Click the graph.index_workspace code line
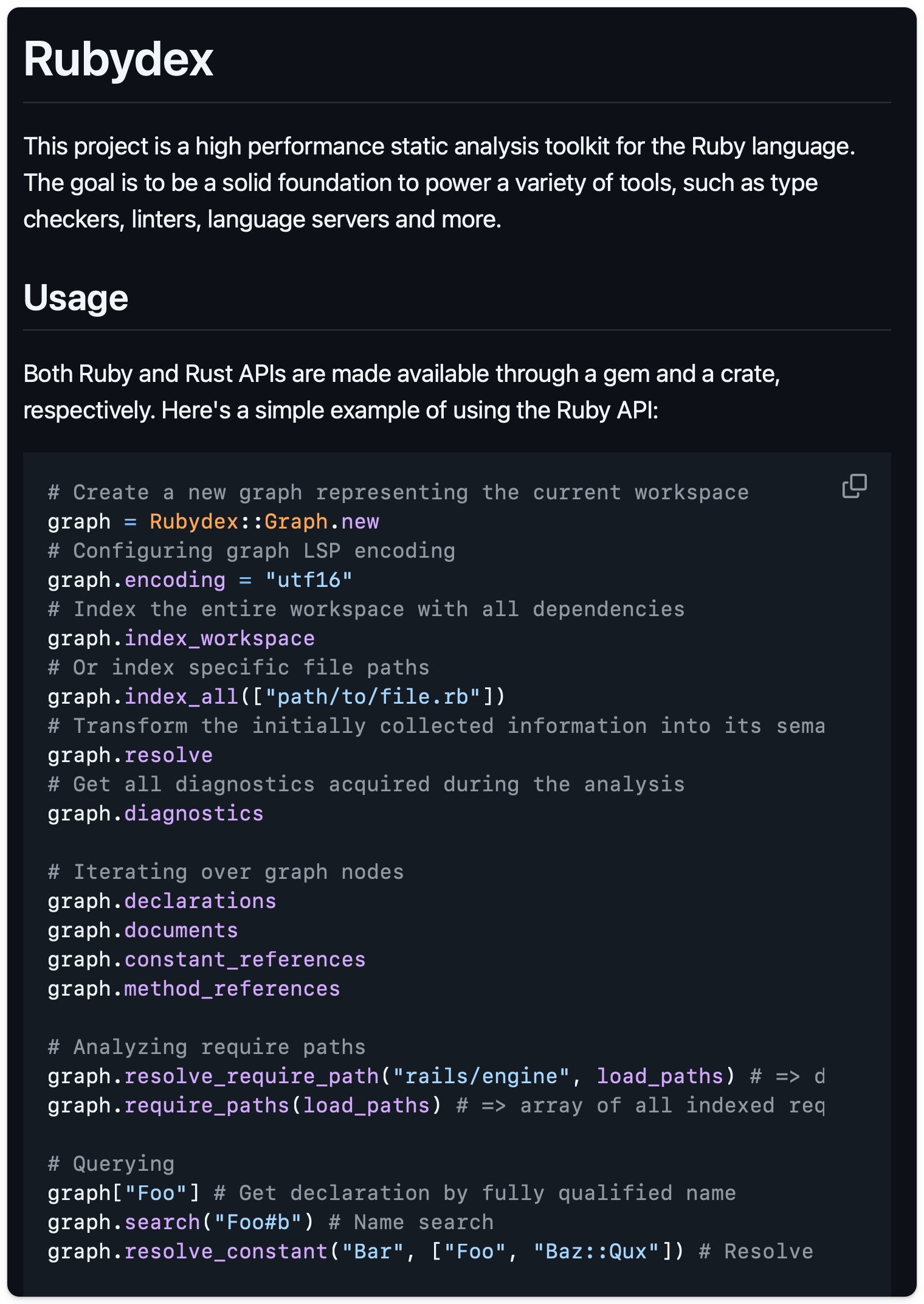 (181, 639)
